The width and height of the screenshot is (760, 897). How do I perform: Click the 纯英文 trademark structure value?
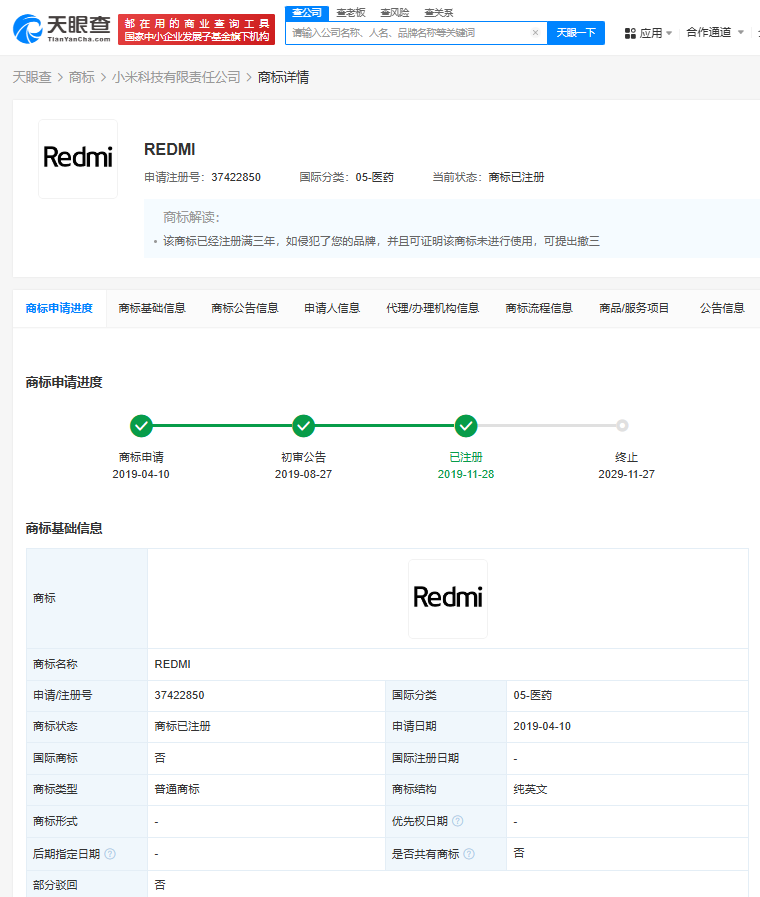pos(530,789)
